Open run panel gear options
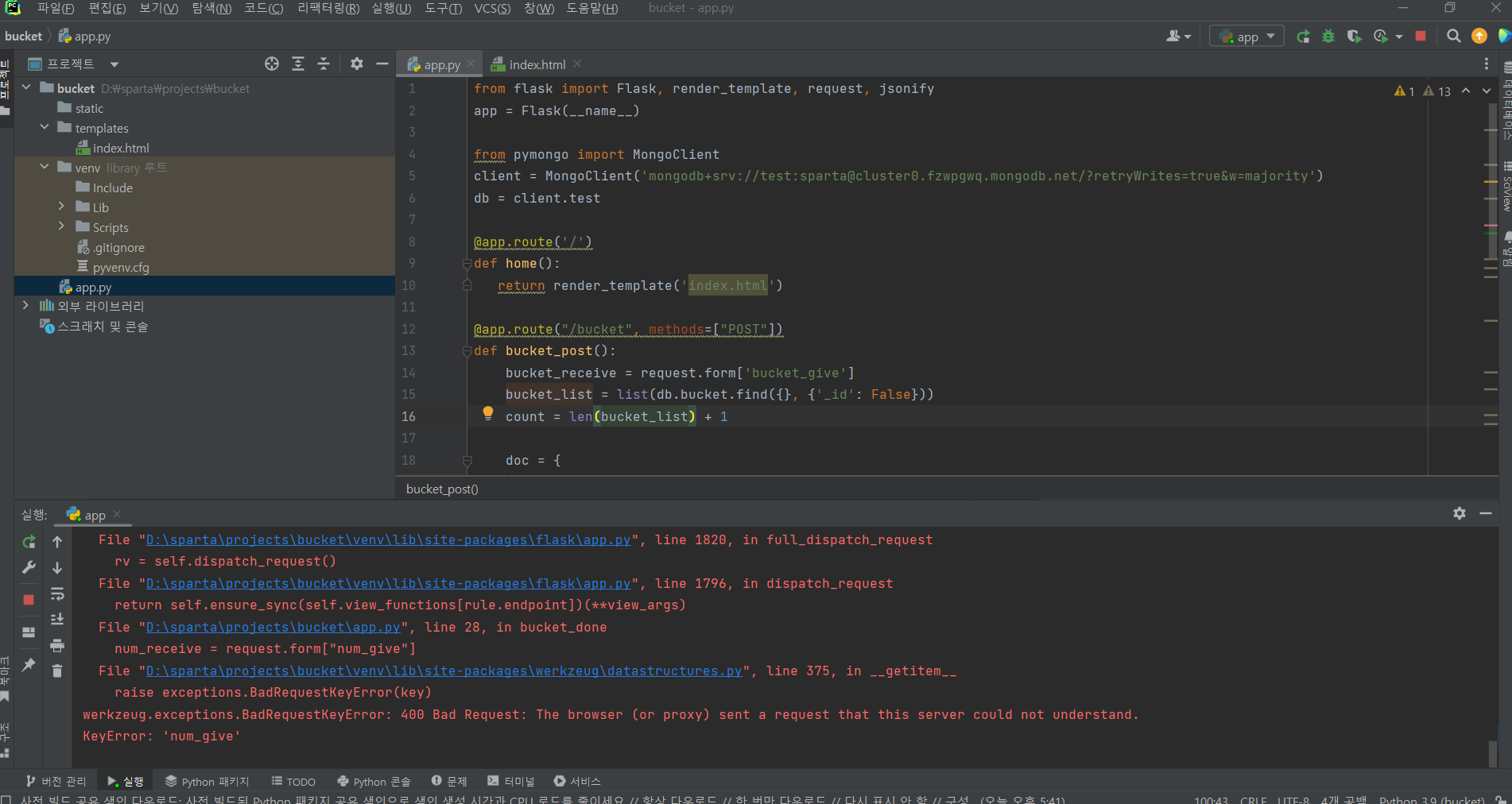This screenshot has height=804, width=1512. pyautogui.click(x=1460, y=513)
